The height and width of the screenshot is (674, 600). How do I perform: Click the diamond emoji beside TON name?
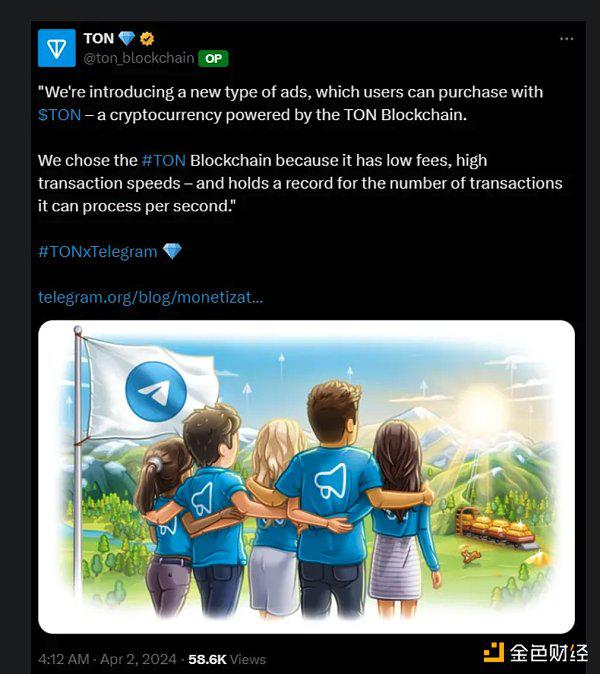pyautogui.click(x=127, y=38)
